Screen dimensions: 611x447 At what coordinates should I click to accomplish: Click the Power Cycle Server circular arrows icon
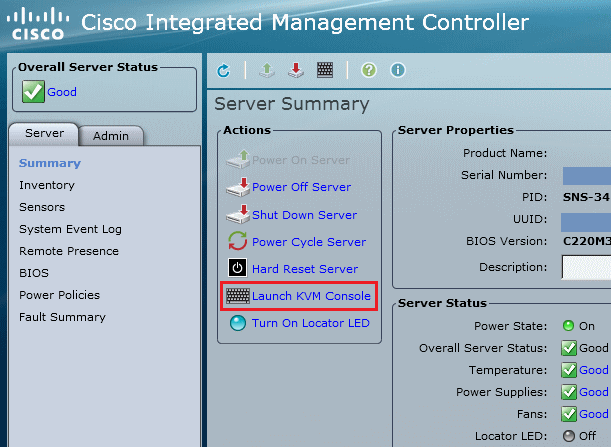tap(237, 241)
